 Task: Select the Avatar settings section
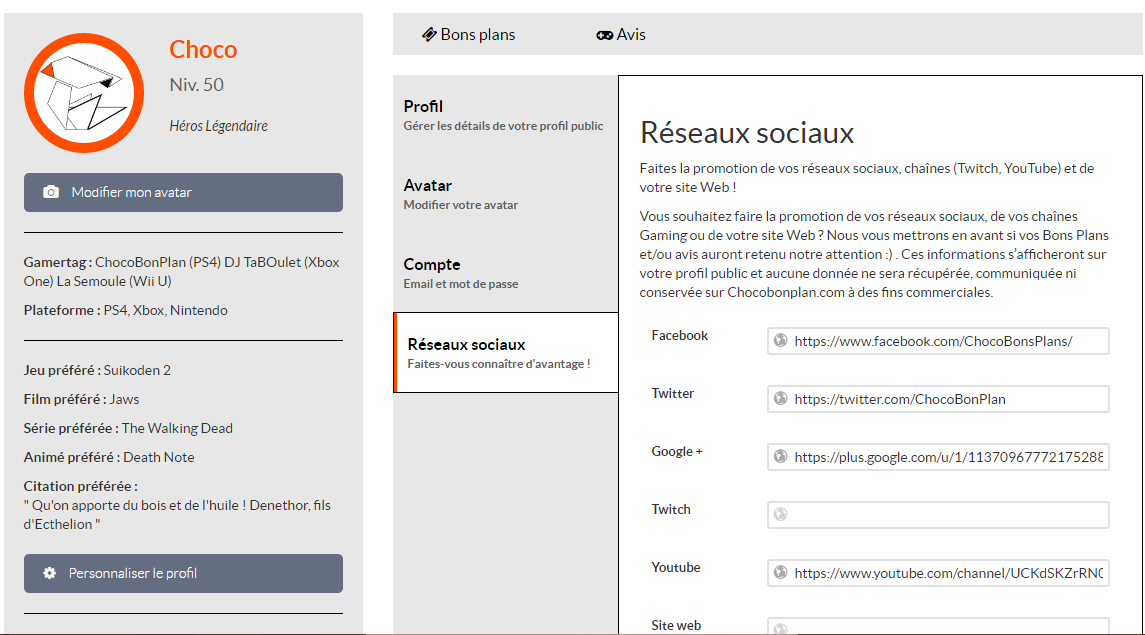(x=505, y=194)
